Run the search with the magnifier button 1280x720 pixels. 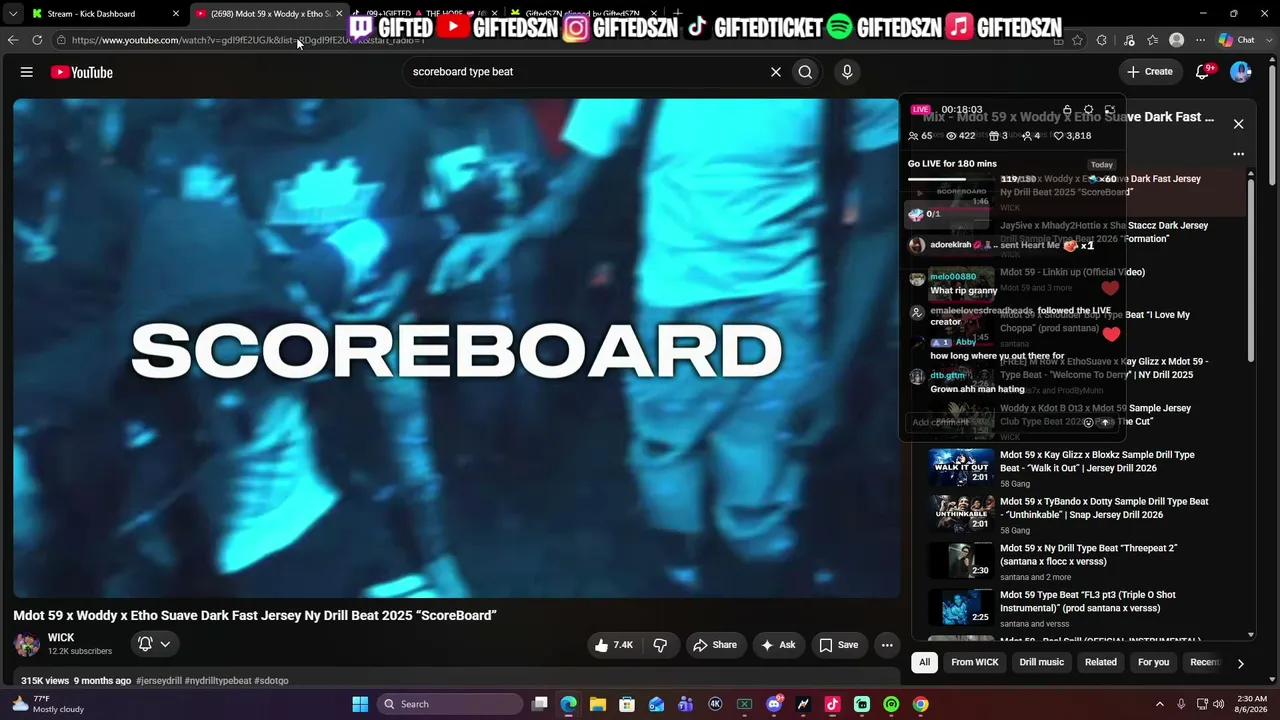tap(805, 72)
